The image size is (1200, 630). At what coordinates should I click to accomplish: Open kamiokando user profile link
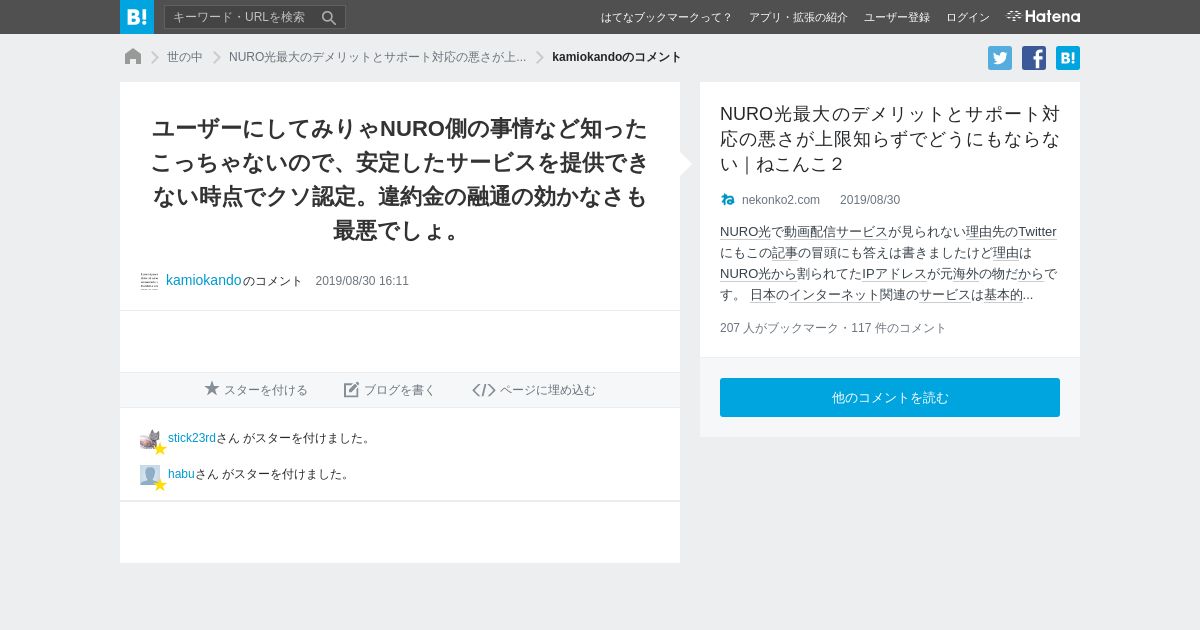pos(204,280)
